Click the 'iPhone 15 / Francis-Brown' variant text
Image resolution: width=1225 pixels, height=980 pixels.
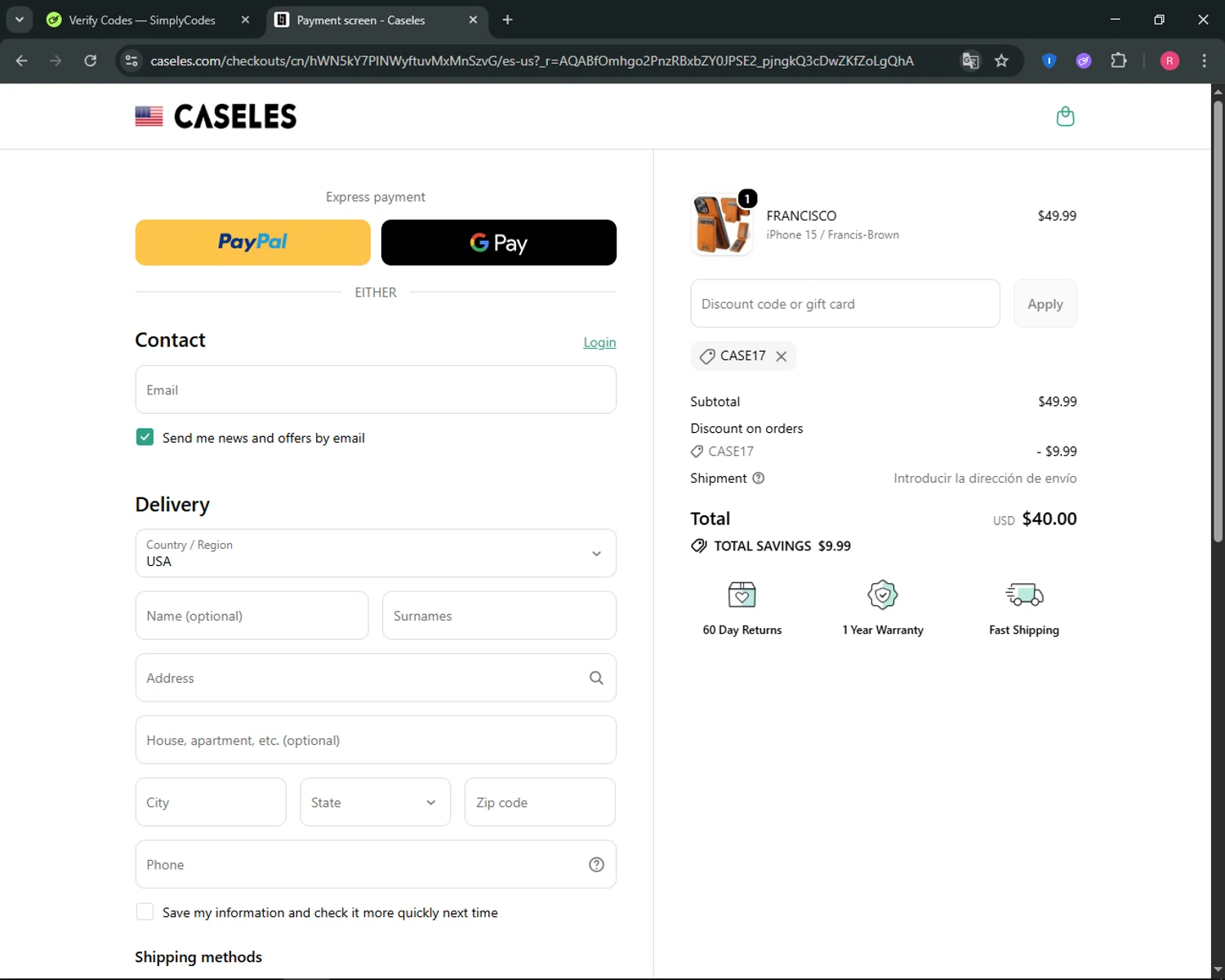pos(832,234)
